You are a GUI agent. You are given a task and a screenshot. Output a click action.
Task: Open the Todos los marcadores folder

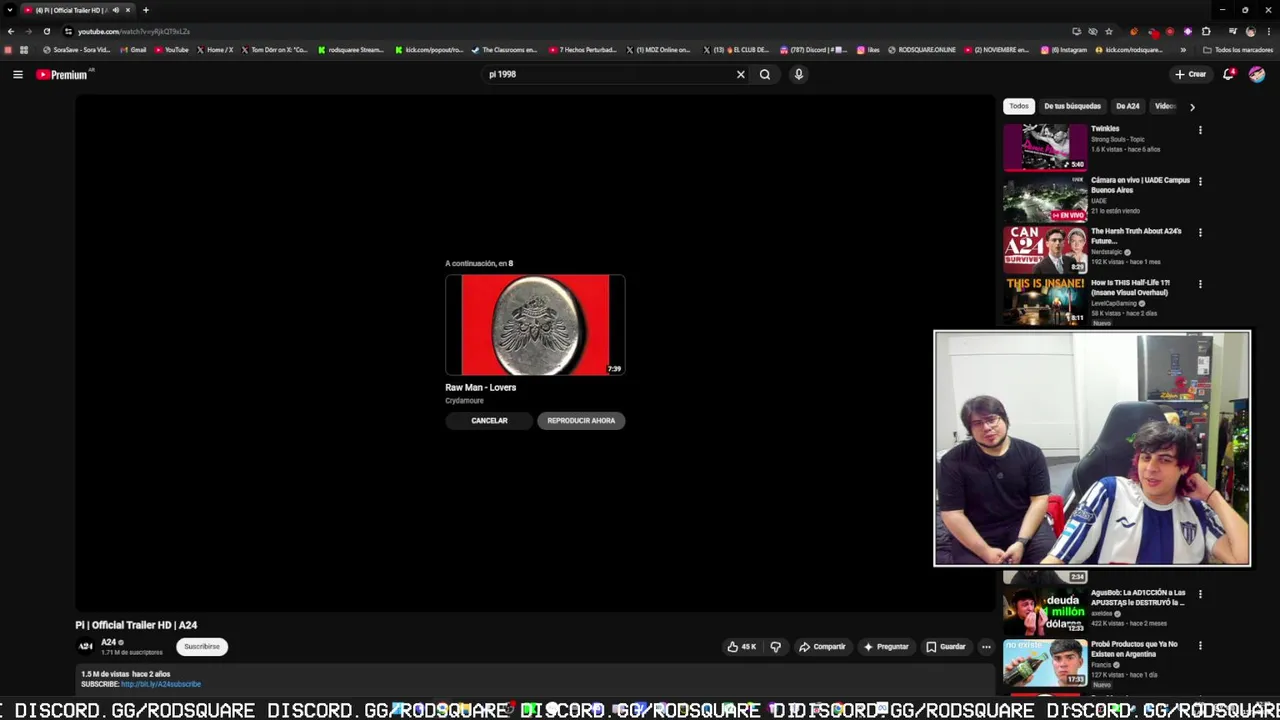click(x=1238, y=50)
